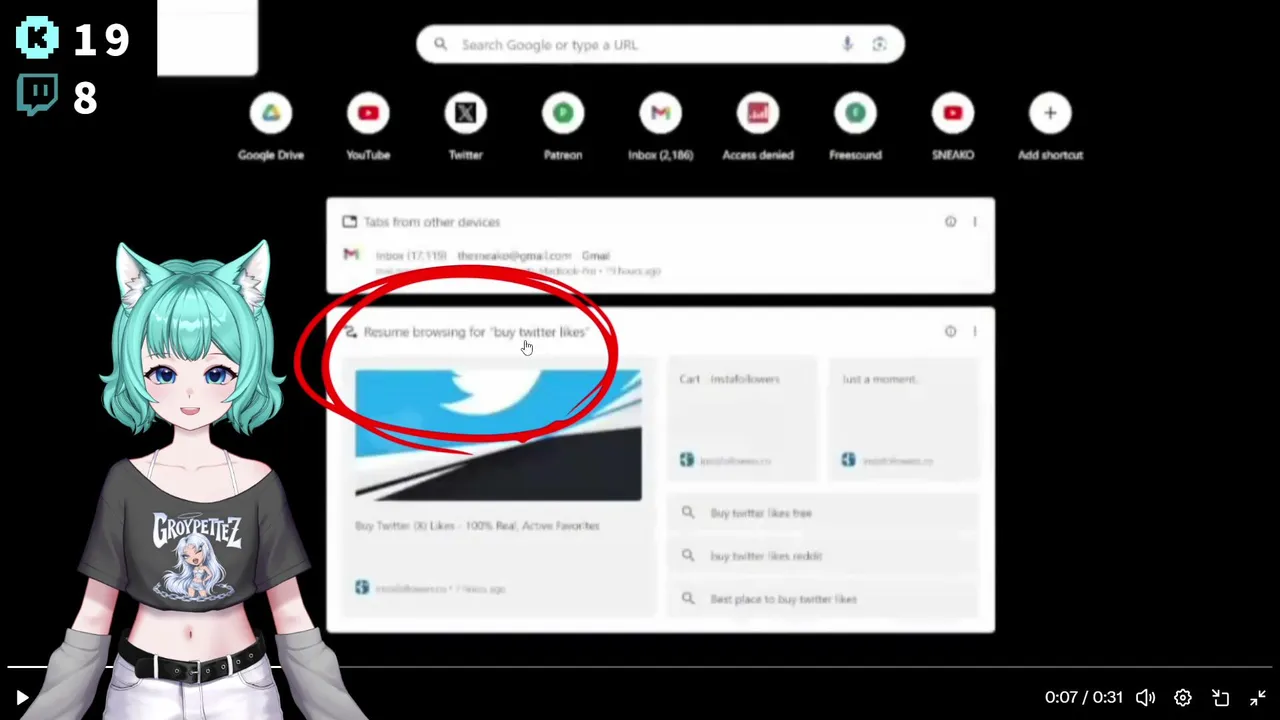1280x720 pixels.
Task: Open Buy Twitter (X) Likes link
Action: pyautogui.click(x=477, y=526)
